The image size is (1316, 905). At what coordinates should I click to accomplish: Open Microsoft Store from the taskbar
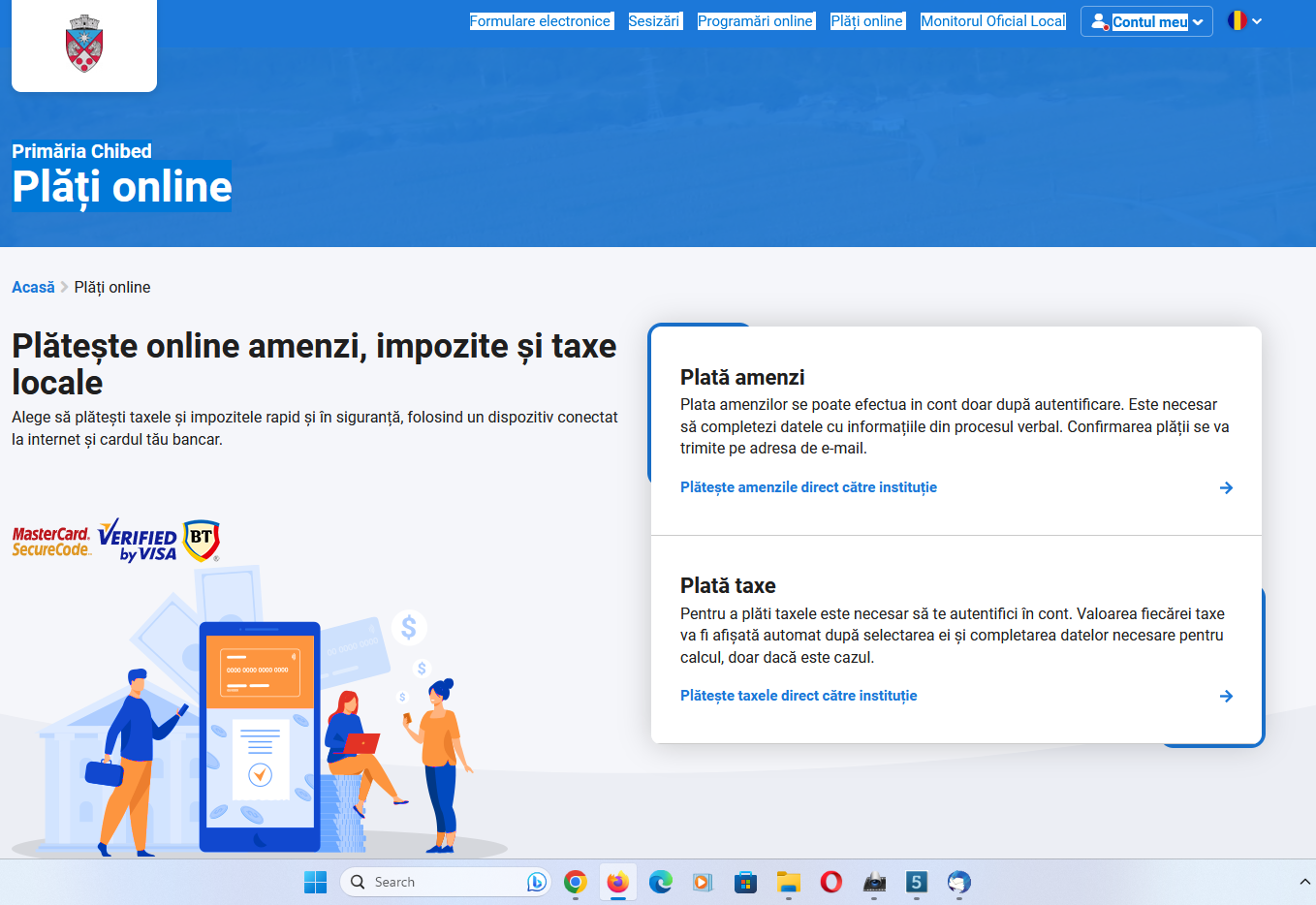pos(745,882)
